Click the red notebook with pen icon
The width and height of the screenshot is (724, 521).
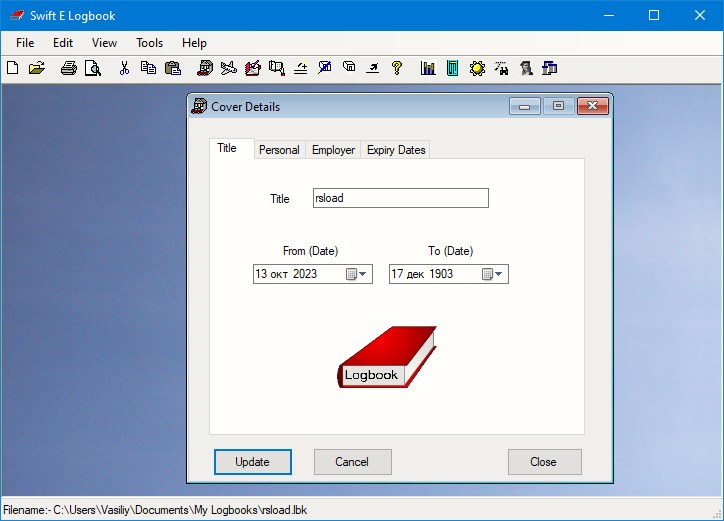[253, 68]
